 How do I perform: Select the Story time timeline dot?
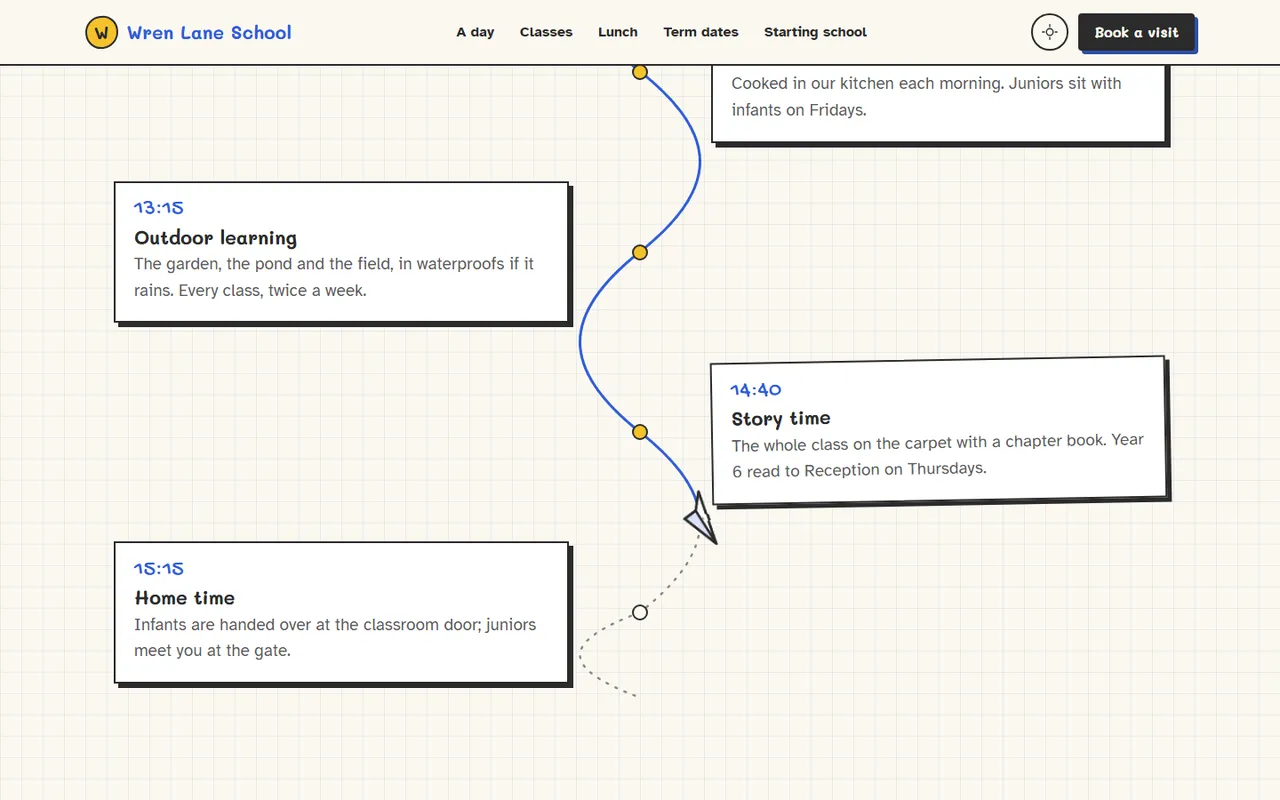click(640, 432)
